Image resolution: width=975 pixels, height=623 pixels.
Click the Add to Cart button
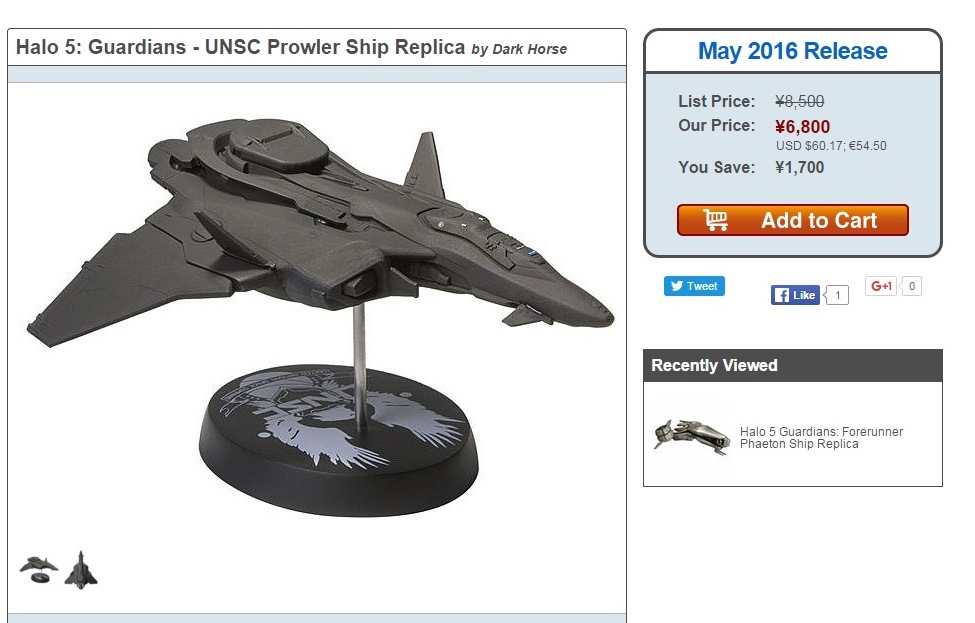coord(793,220)
